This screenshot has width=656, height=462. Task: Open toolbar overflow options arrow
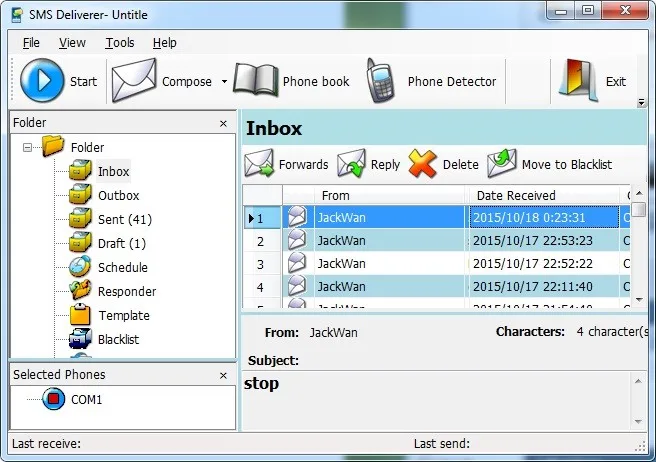[641, 103]
